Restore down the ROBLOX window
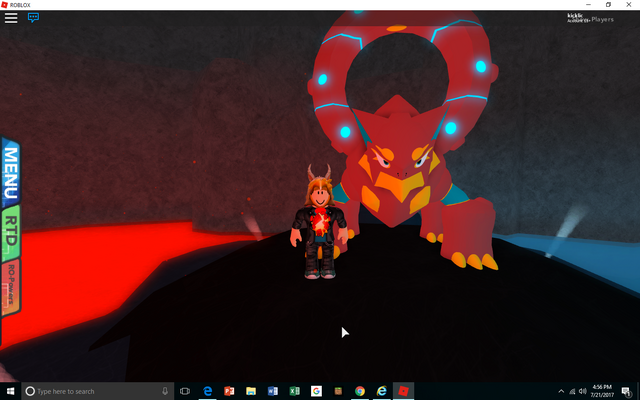The height and width of the screenshot is (400, 640). 608,5
